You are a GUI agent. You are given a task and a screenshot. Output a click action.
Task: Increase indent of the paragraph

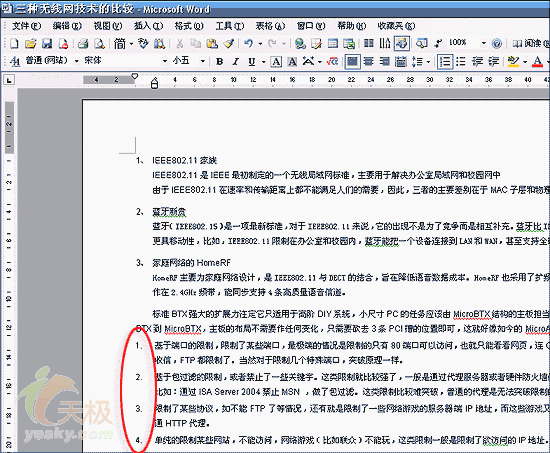494,62
